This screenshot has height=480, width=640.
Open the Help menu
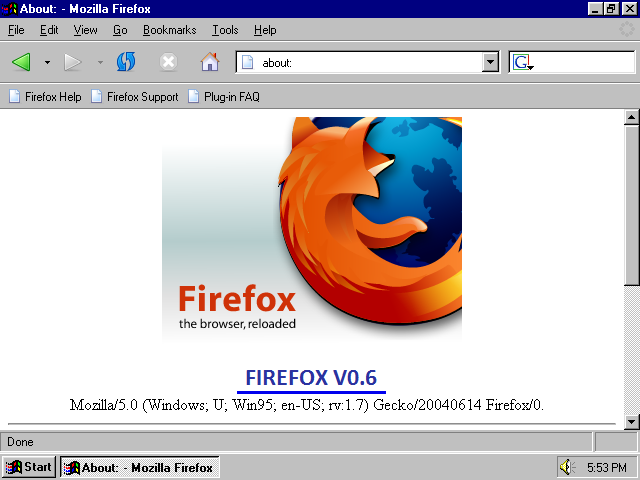265,30
